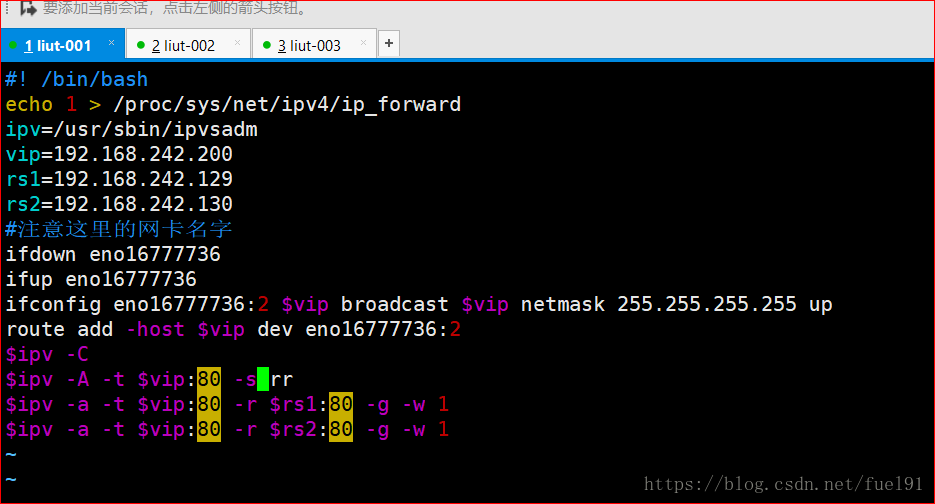This screenshot has height=504, width=935.
Task: Switch to the liut-002 session tab
Action: click(188, 45)
